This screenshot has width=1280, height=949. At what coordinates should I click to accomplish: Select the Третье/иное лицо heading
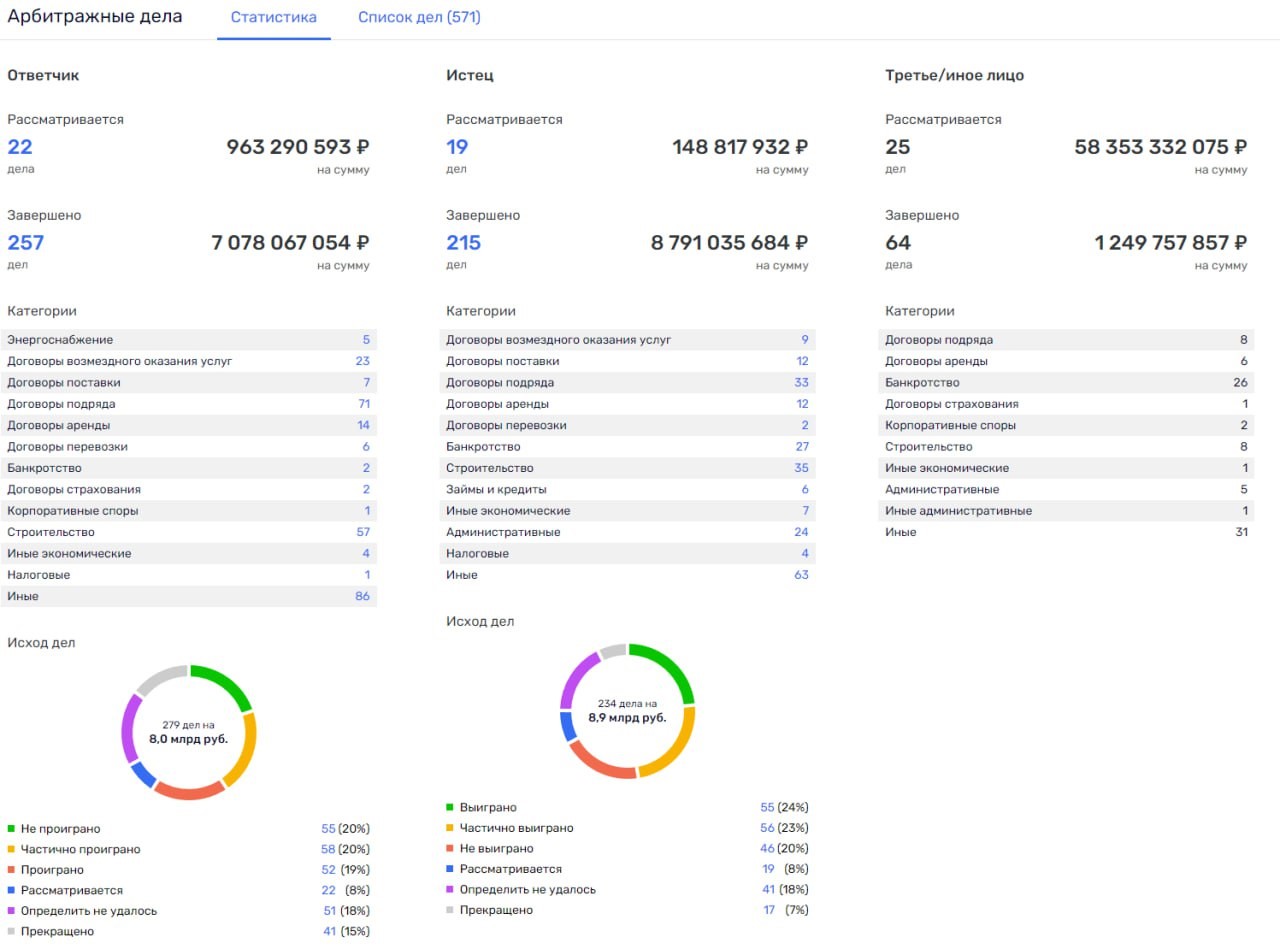point(955,76)
